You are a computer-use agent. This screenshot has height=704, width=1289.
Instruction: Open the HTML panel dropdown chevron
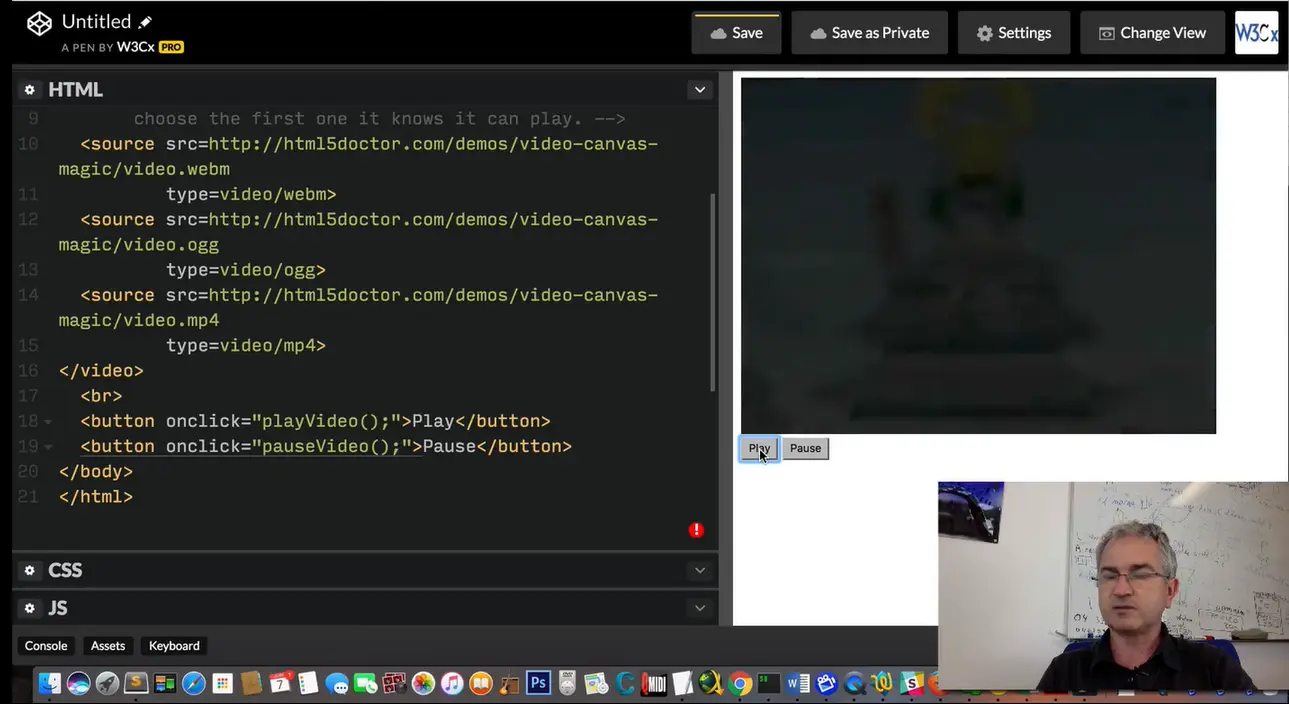[700, 90]
